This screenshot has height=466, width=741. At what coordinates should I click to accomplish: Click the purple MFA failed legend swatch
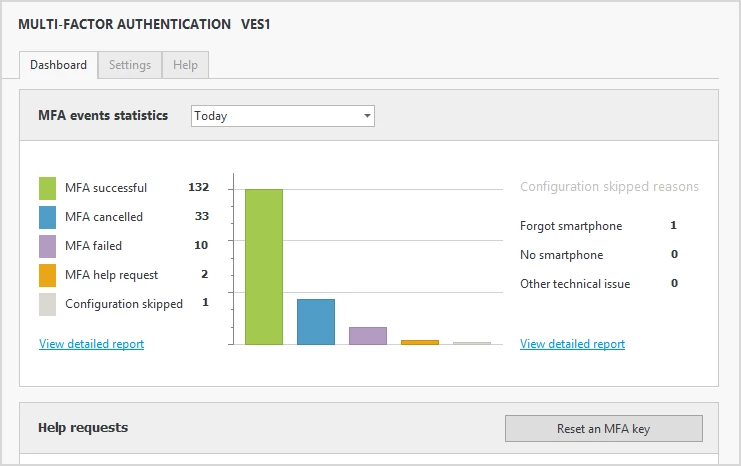(47, 246)
